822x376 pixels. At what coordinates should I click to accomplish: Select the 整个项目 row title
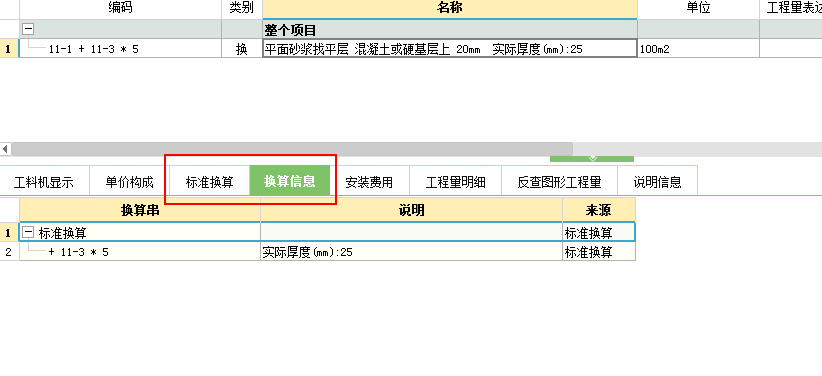[x=290, y=30]
